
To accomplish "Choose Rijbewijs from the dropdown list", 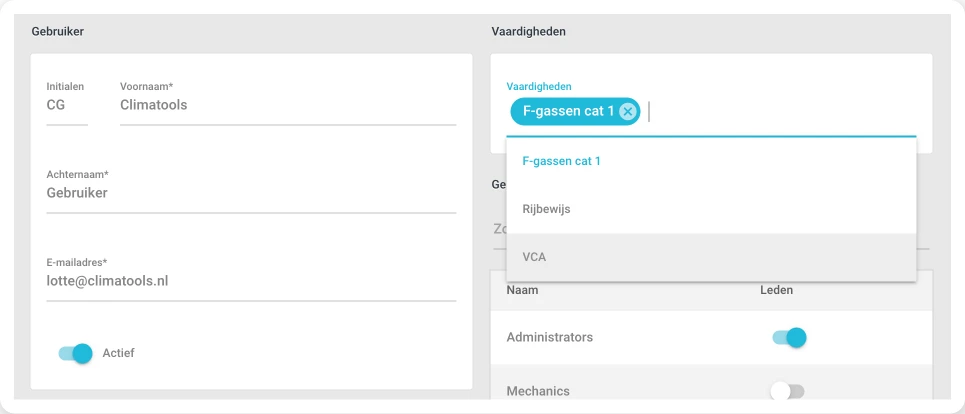I will [711, 209].
